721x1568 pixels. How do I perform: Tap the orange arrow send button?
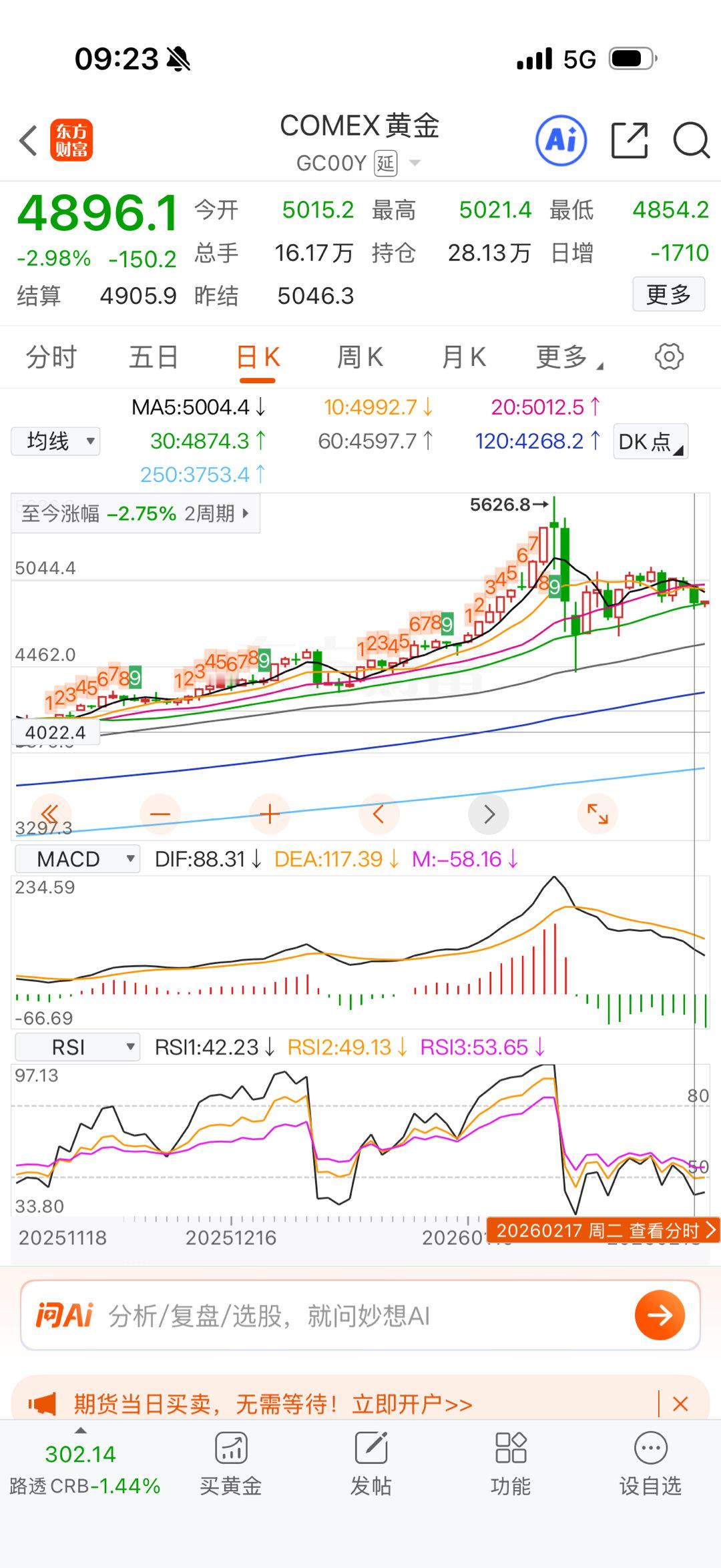click(660, 1315)
